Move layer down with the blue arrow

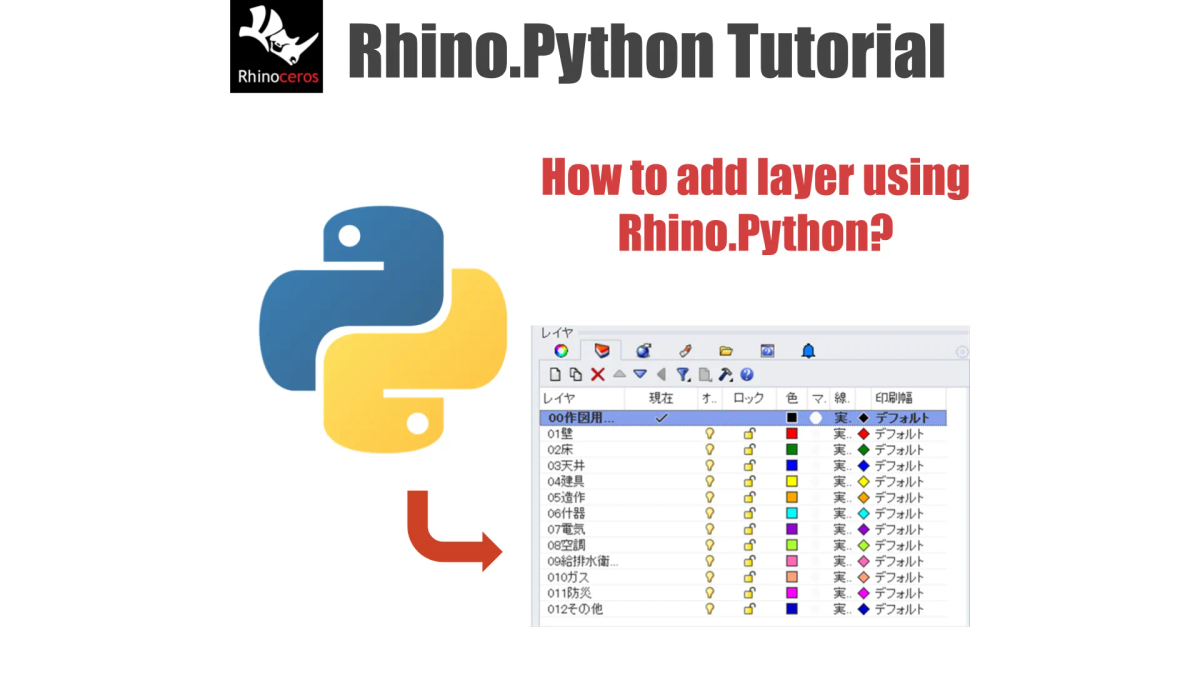(639, 375)
